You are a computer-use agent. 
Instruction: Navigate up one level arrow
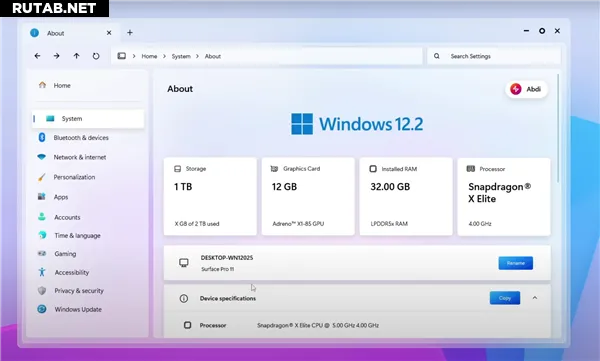click(77, 56)
